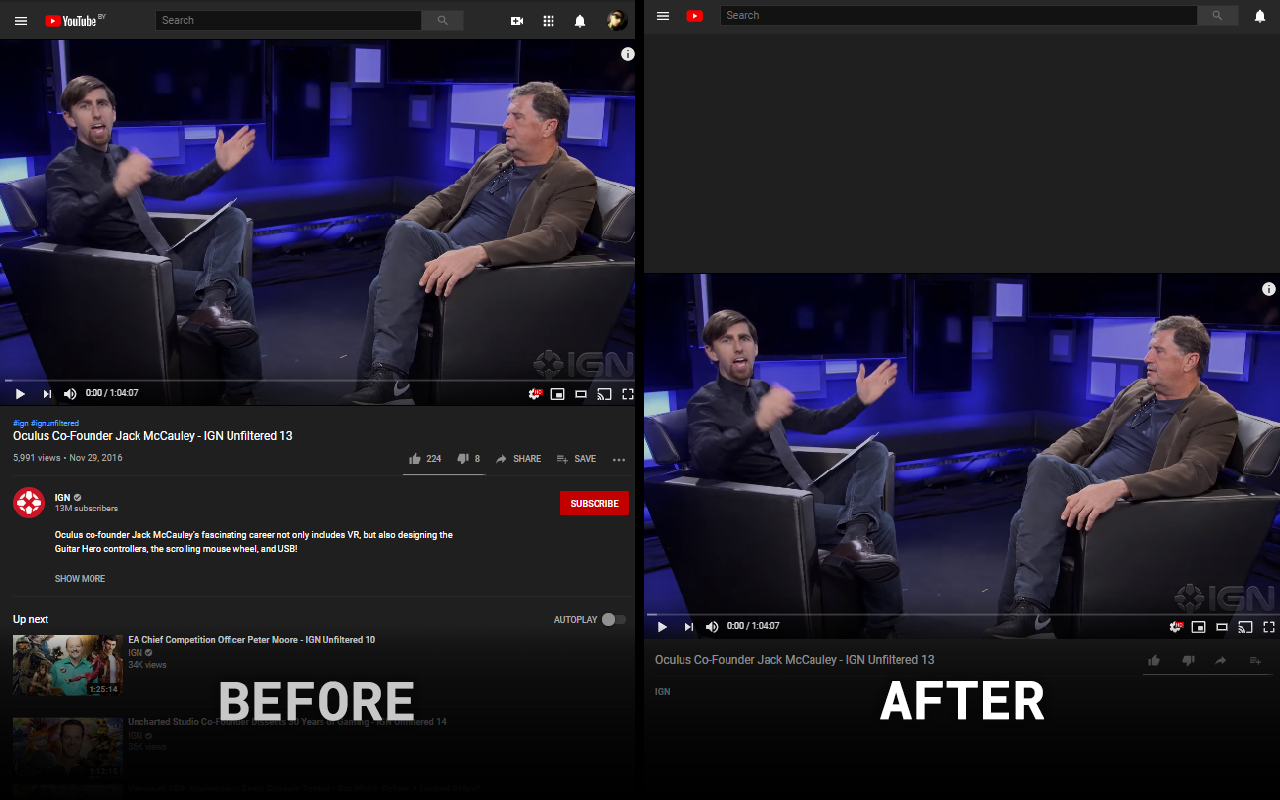Toggle theater mode in left player
The width and height of the screenshot is (1280, 800).
pyautogui.click(x=580, y=394)
